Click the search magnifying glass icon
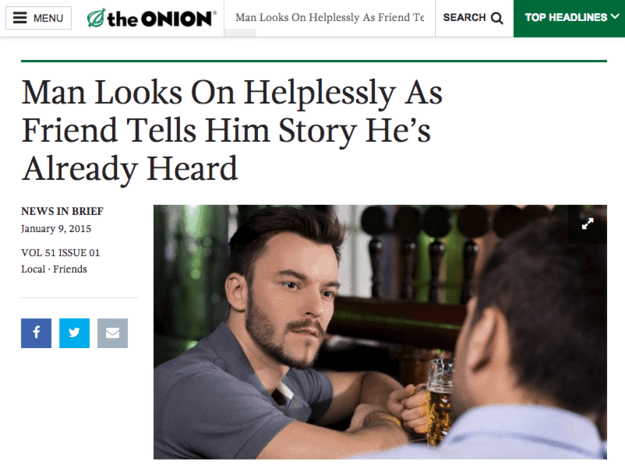625x475 pixels. (x=497, y=18)
